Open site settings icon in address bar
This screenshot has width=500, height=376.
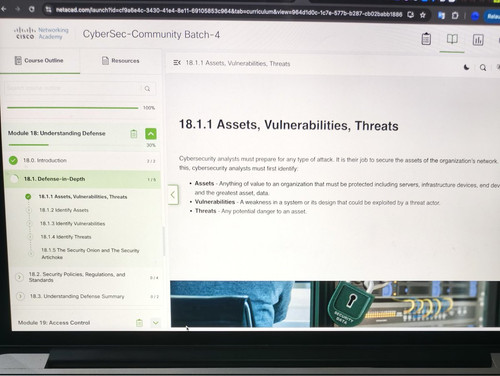(49, 10)
